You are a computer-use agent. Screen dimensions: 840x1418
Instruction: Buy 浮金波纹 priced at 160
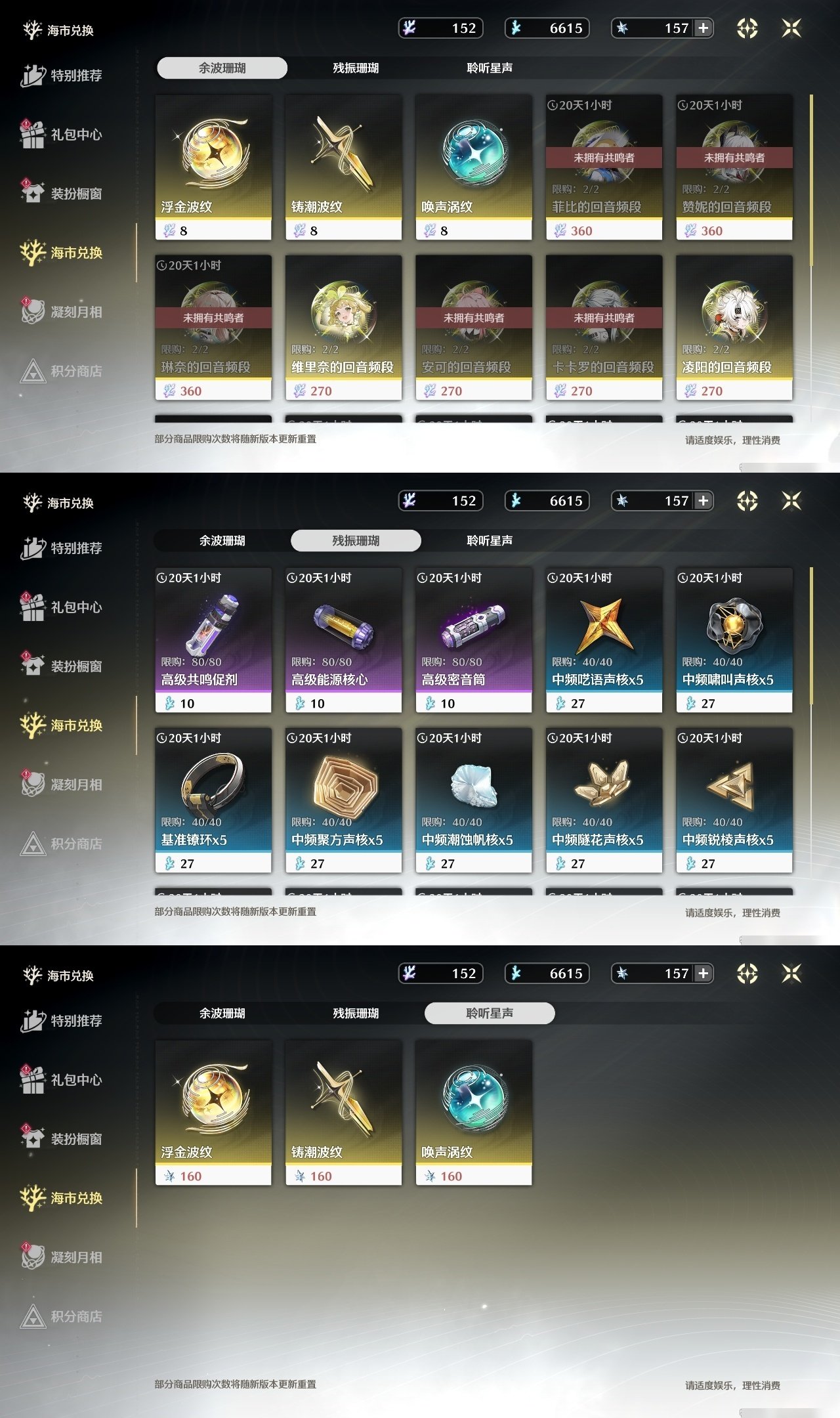click(213, 1113)
